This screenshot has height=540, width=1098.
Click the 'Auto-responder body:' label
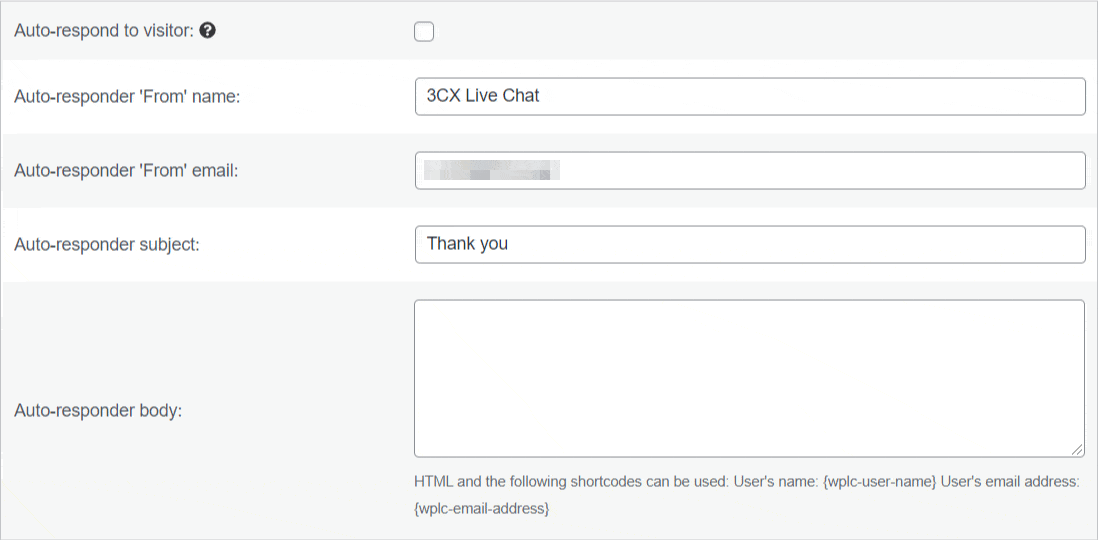point(98,411)
